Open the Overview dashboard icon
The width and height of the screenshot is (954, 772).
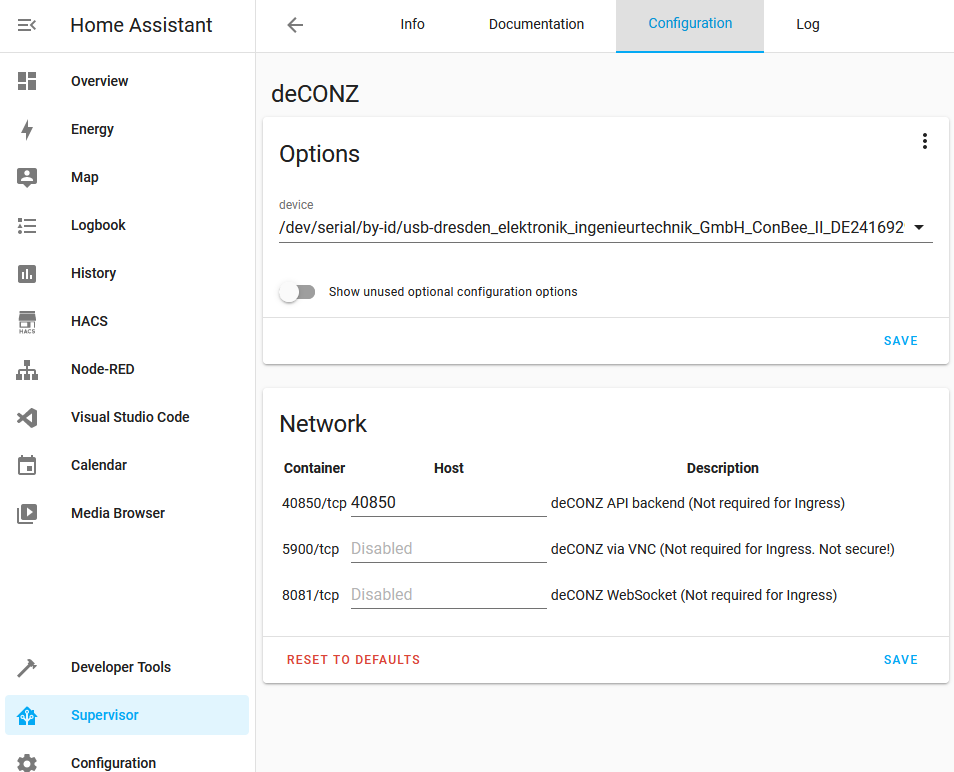27,81
